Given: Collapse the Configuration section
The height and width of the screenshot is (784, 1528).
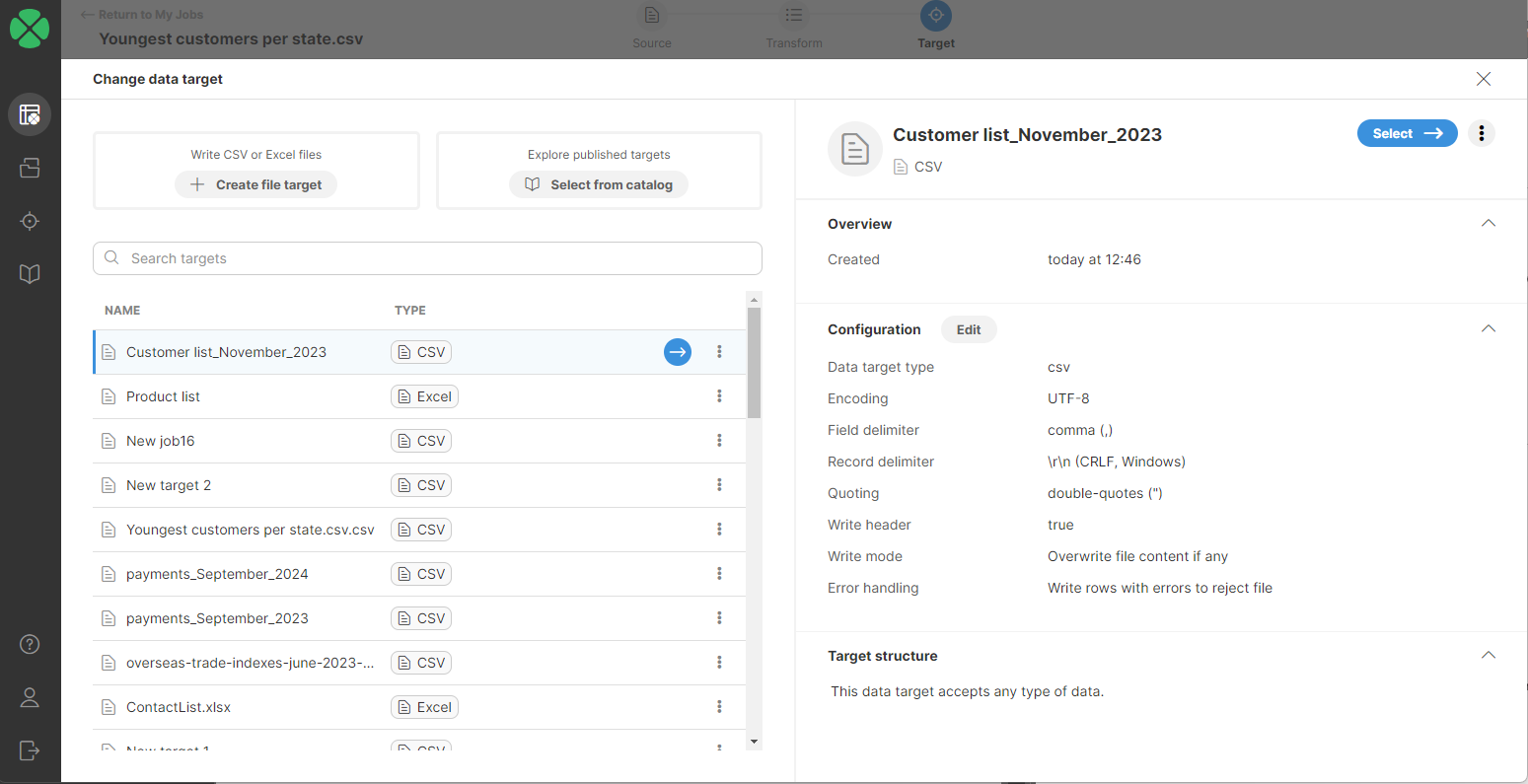Looking at the screenshot, I should tap(1489, 329).
